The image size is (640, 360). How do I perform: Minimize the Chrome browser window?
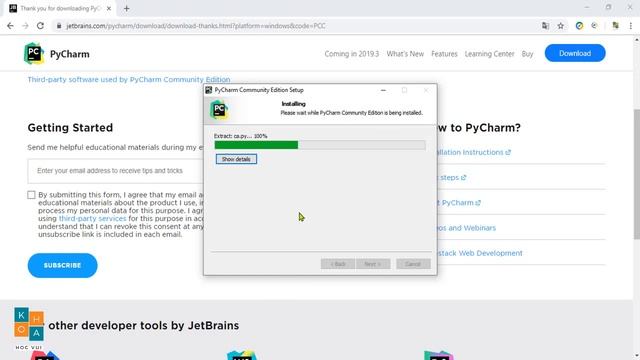click(587, 7)
